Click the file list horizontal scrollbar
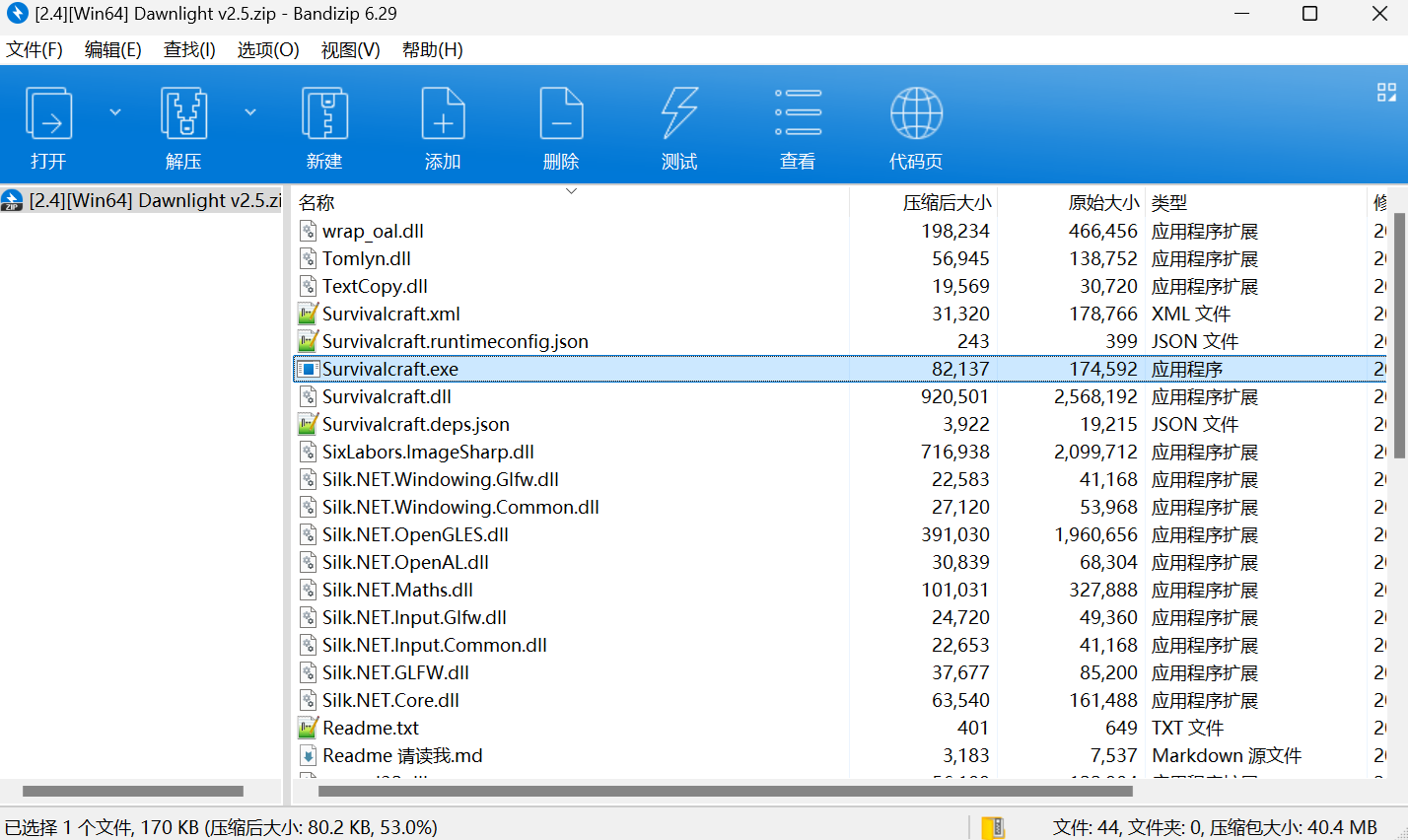 pos(725,791)
